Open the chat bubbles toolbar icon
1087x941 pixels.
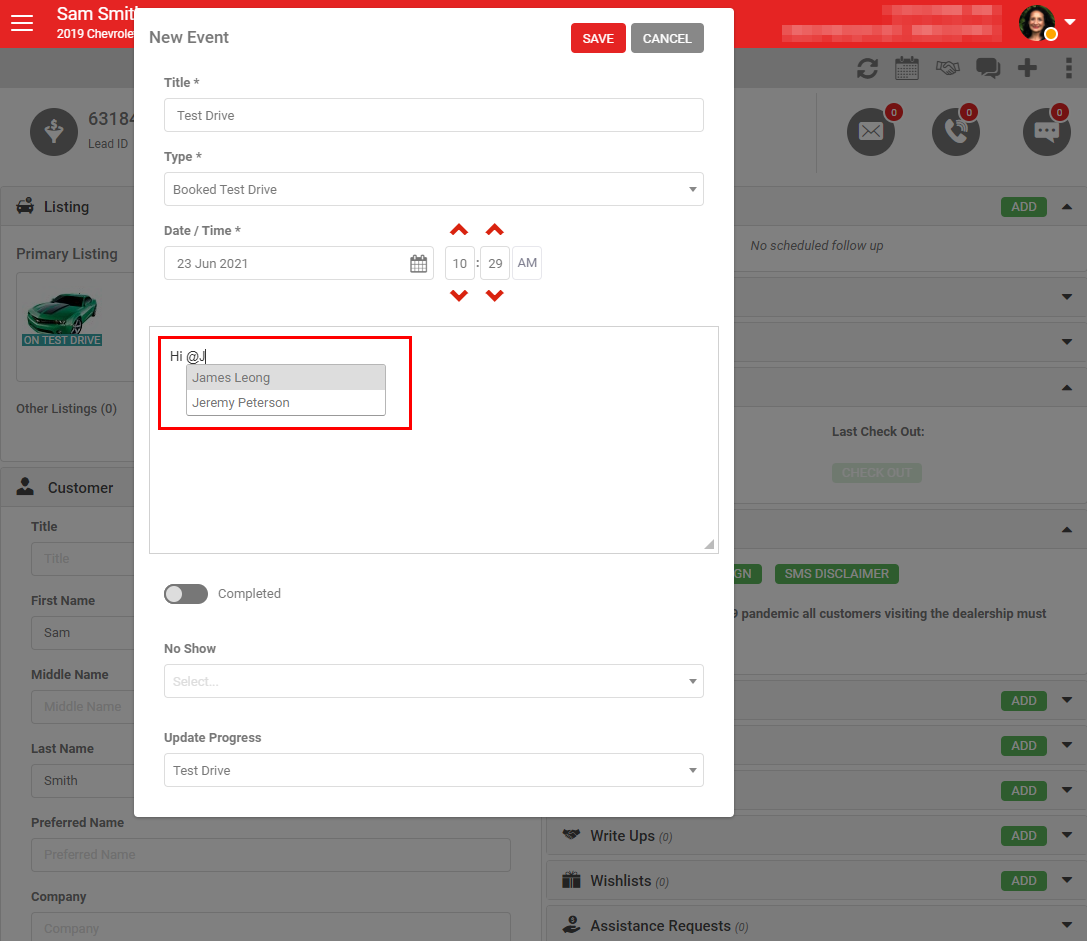(988, 68)
